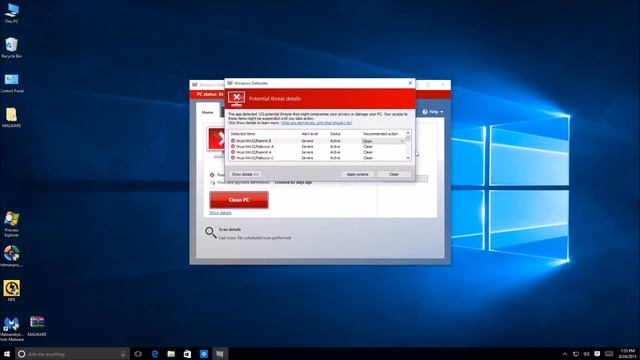This screenshot has width=640, height=360.
Task: Click the threat list scroll-down arrow
Action: click(408, 158)
